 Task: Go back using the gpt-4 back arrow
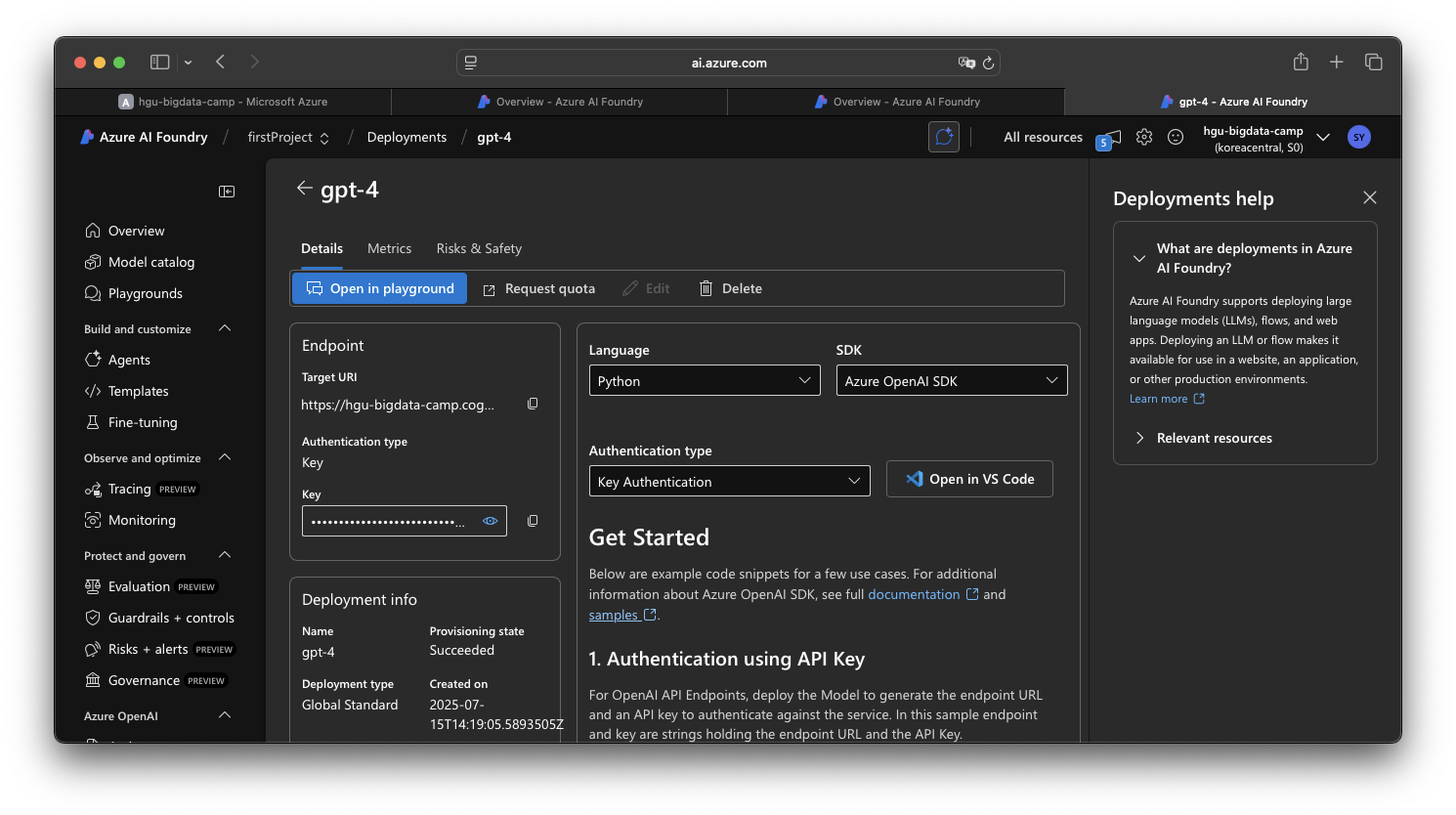304,189
